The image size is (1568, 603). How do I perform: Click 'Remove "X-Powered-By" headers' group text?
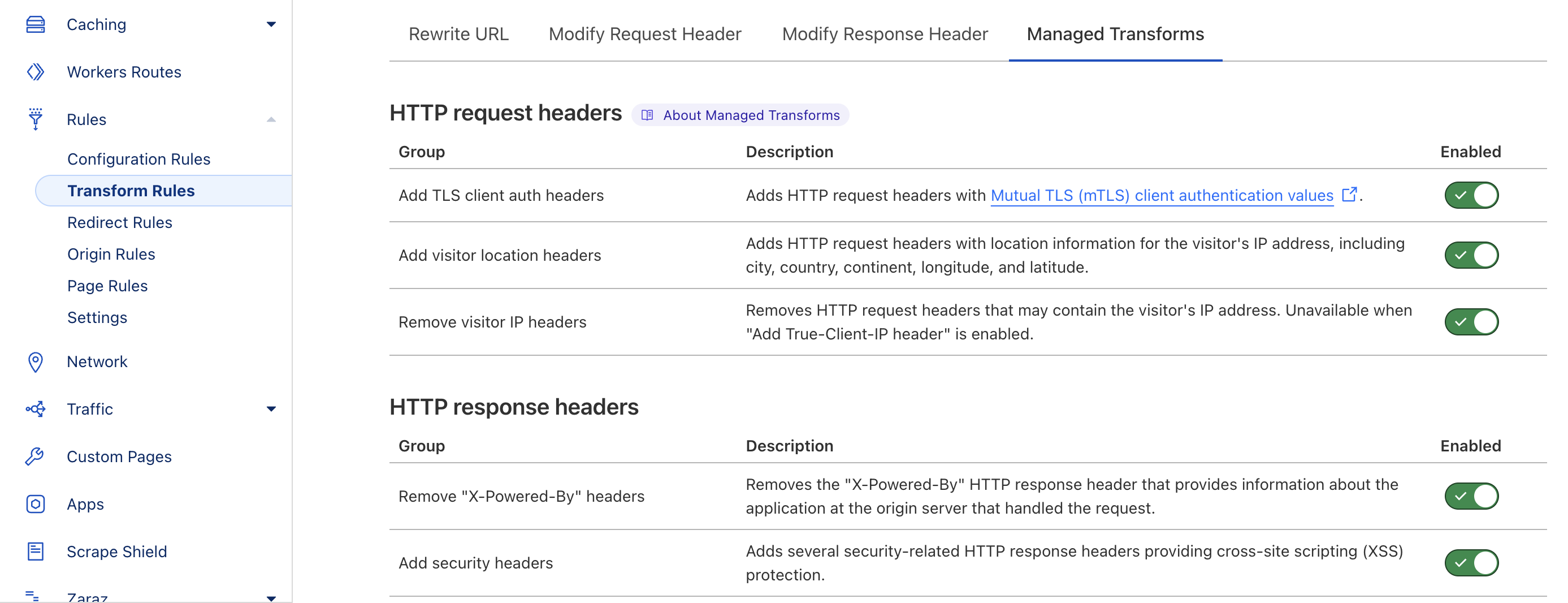[521, 496]
